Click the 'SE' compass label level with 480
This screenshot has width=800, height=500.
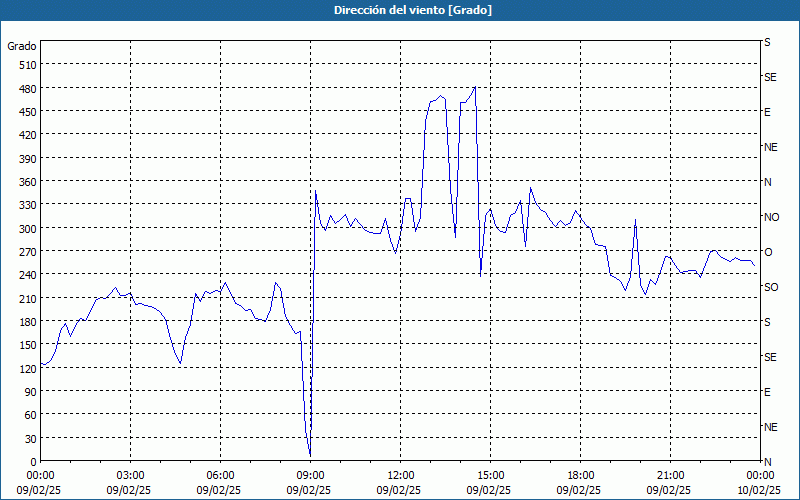770,77
